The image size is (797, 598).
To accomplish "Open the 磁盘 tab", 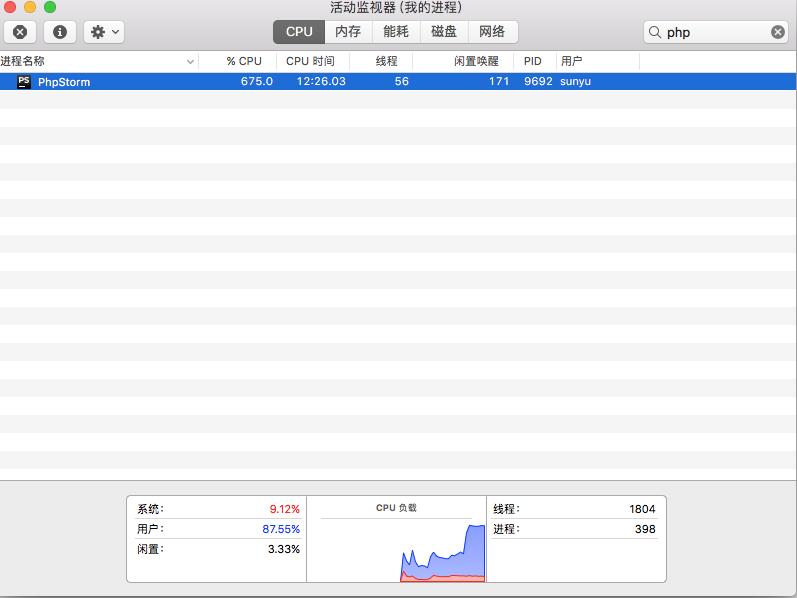I will click(444, 32).
